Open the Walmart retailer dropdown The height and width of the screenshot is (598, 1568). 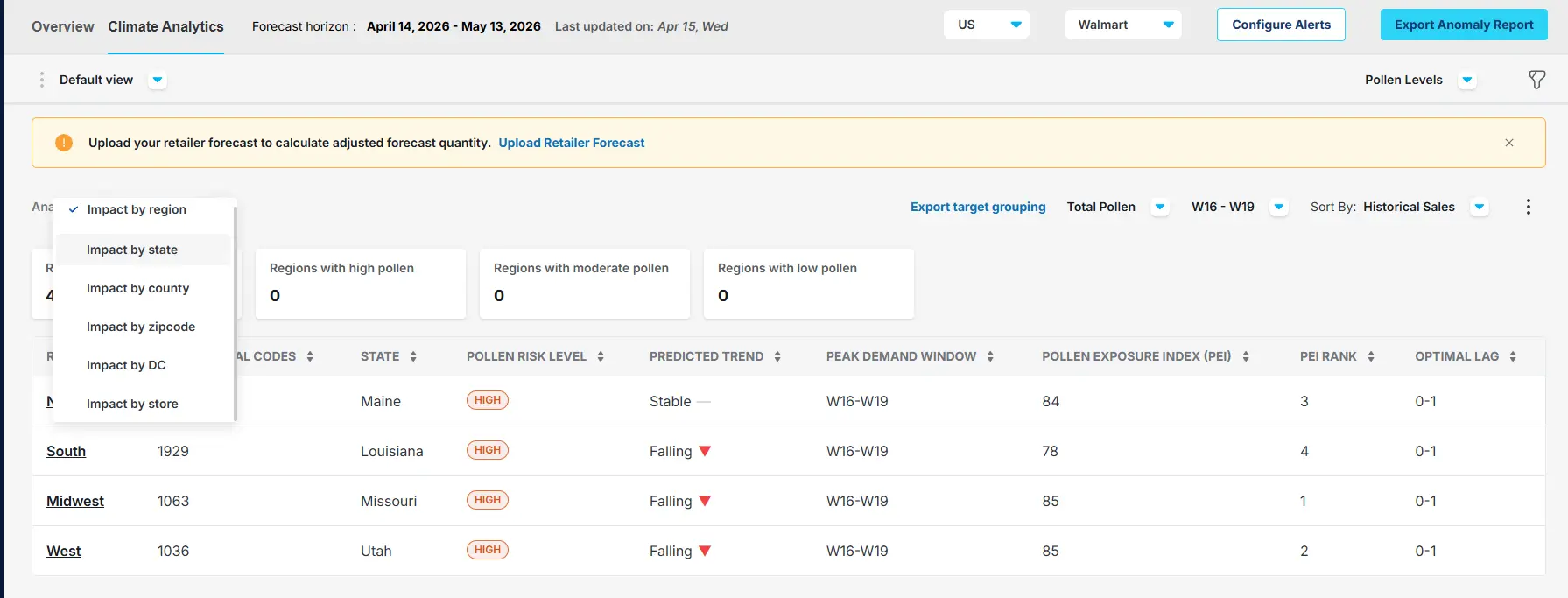[1123, 25]
